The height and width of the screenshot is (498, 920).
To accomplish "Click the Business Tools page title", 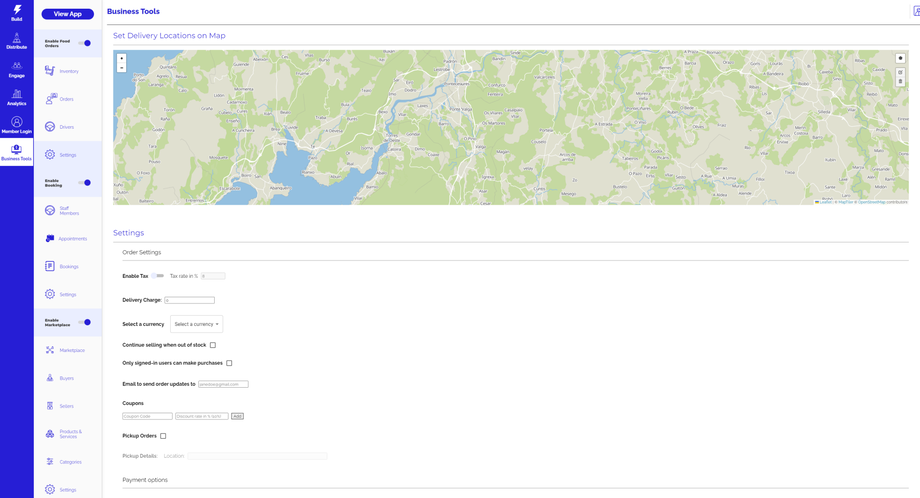I will [133, 11].
